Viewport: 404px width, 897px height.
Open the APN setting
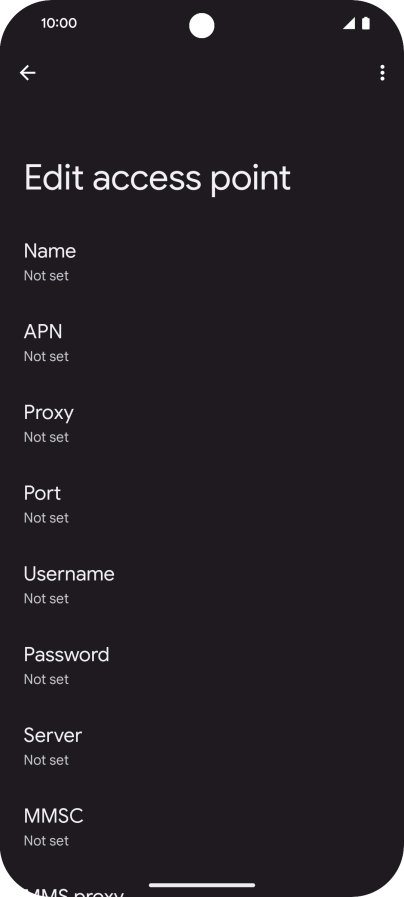(x=202, y=343)
